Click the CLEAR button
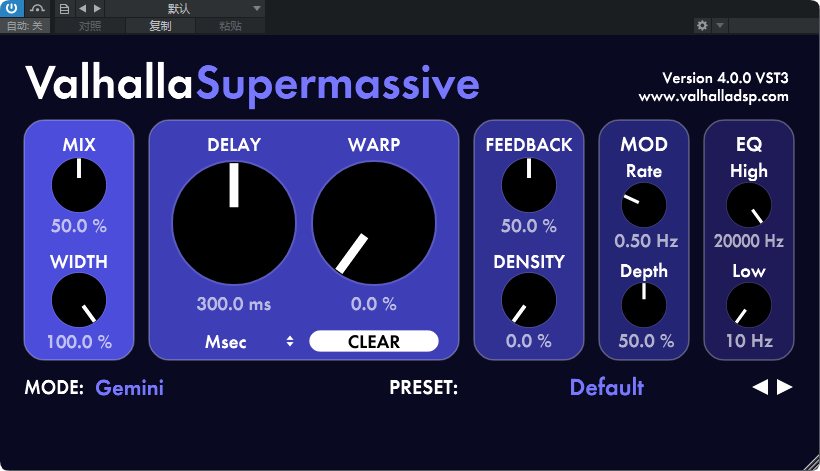 click(x=374, y=341)
